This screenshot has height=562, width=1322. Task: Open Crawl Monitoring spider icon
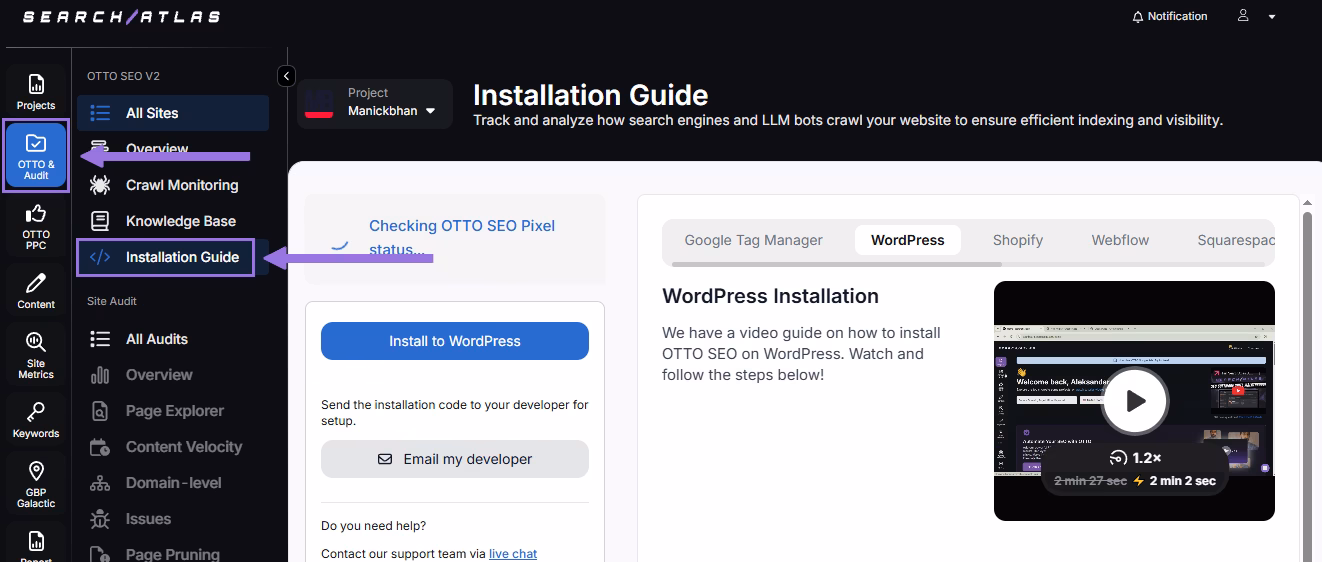tap(100, 185)
